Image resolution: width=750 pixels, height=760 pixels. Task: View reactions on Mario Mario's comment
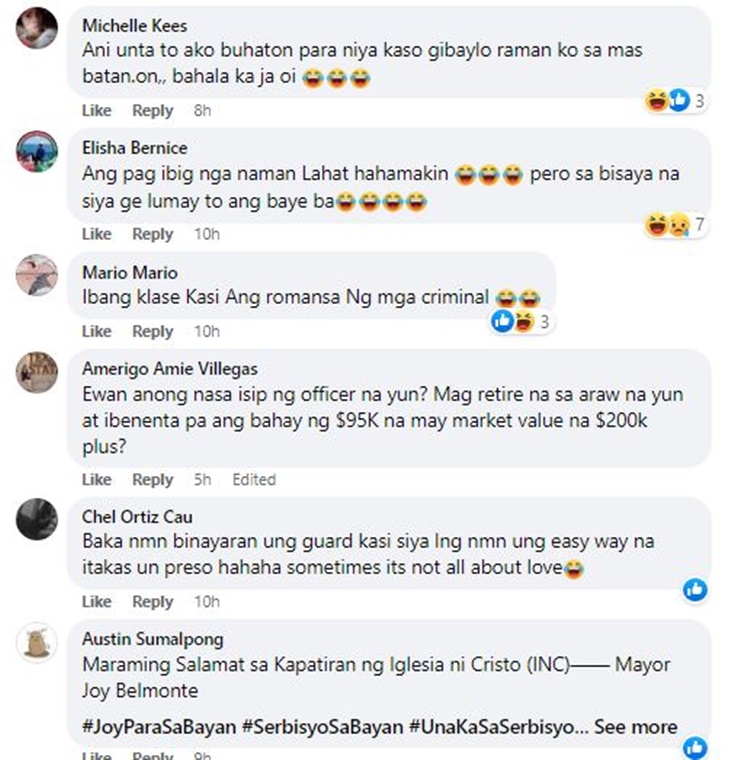point(520,322)
